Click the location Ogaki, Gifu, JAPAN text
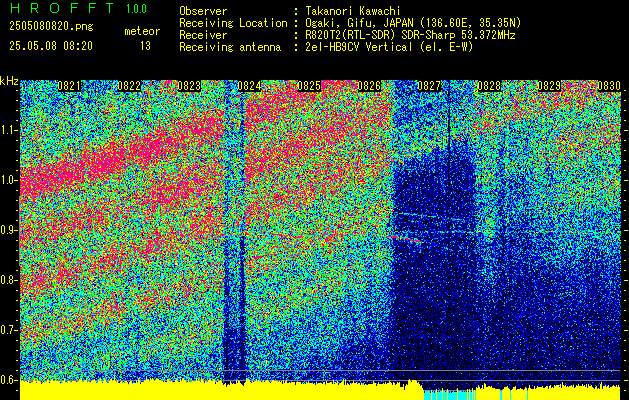Screen dimensions: 629x400 [x=413, y=23]
